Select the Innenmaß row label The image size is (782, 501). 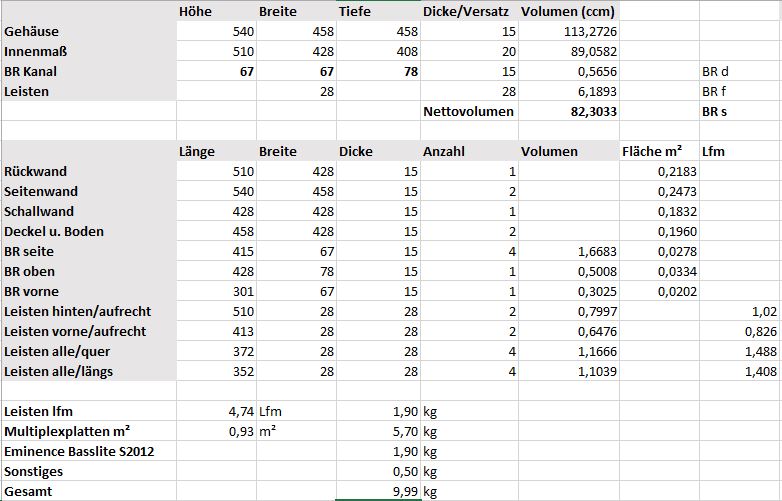[x=89, y=51]
